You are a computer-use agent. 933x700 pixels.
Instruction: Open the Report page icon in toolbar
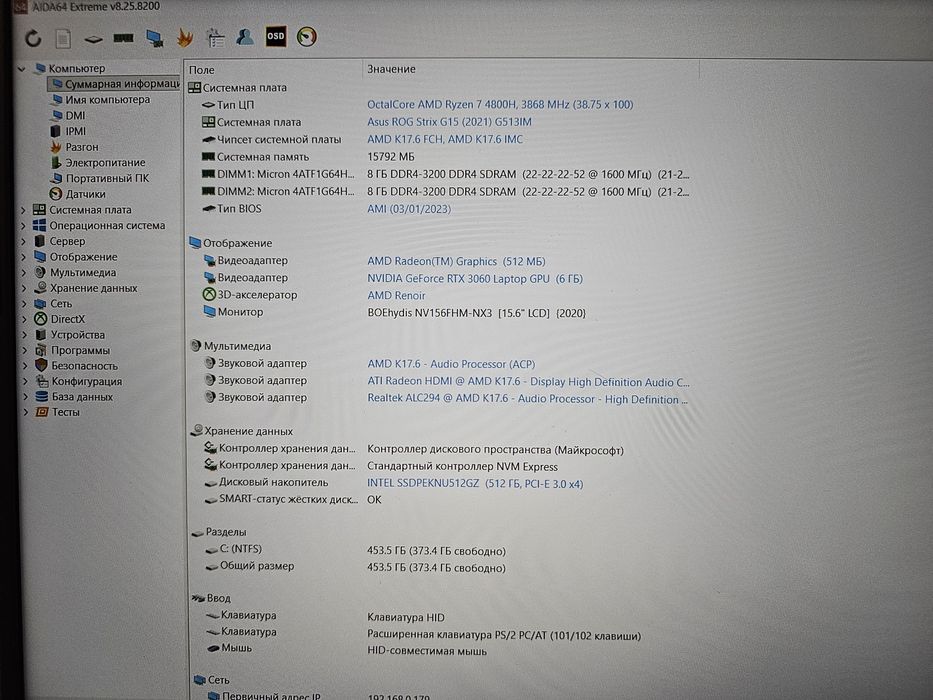click(x=63, y=39)
